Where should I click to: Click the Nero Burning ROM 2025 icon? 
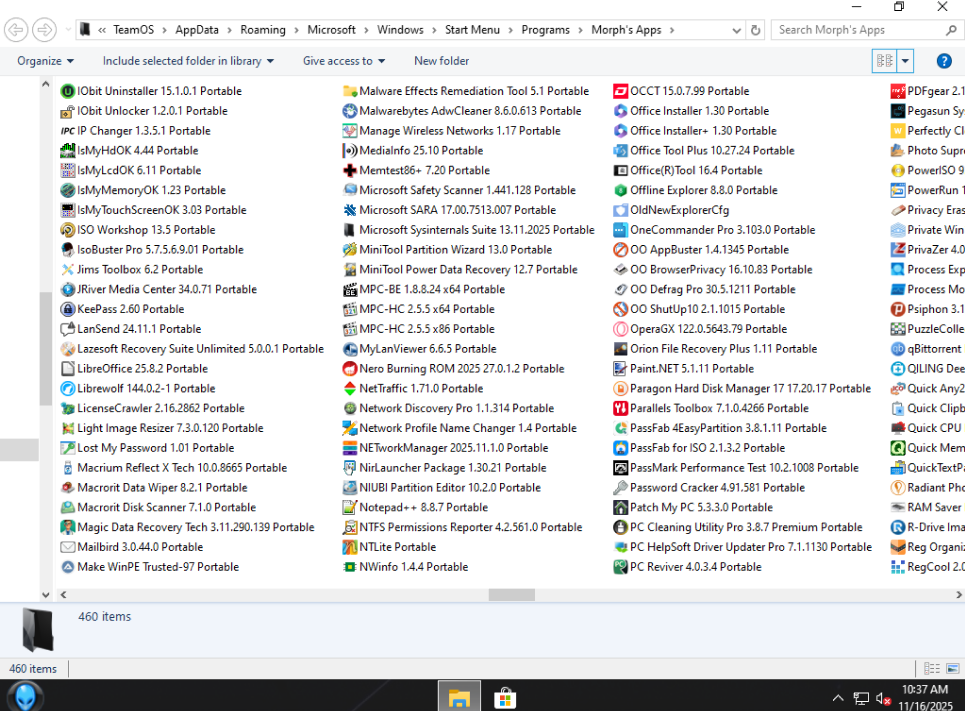(350, 369)
